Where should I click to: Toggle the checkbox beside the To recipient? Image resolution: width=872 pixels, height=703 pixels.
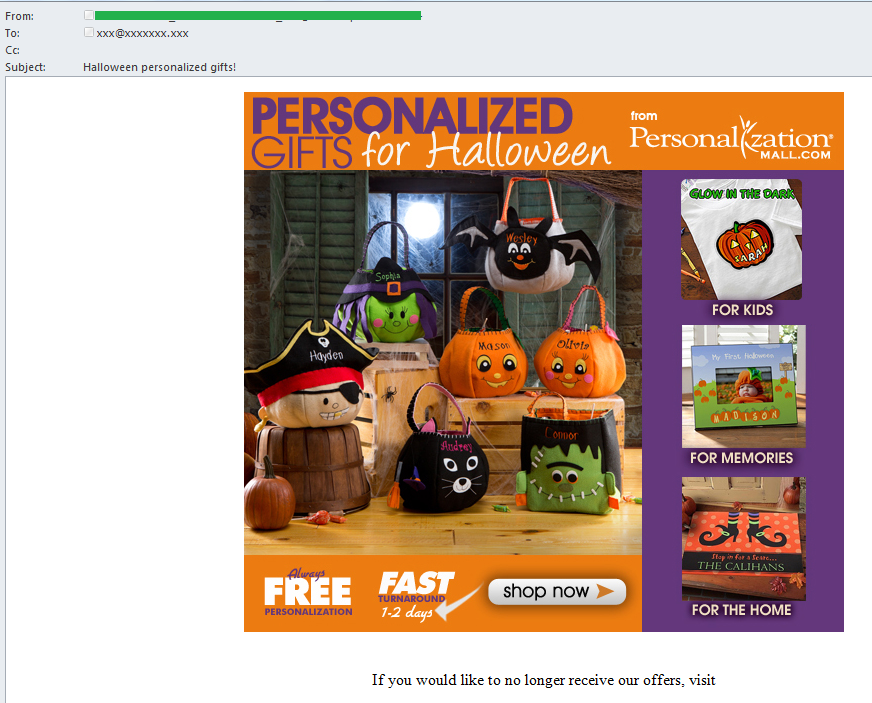click(x=89, y=32)
